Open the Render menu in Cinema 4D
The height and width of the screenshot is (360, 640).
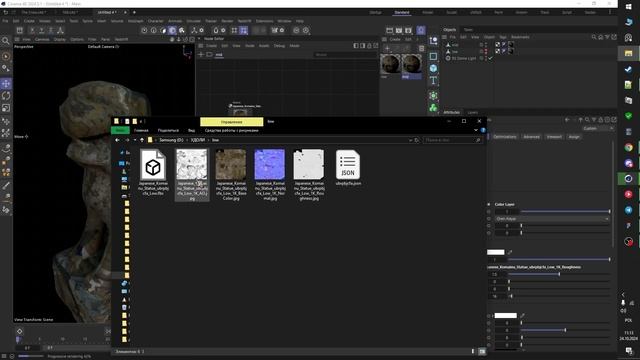(227, 21)
